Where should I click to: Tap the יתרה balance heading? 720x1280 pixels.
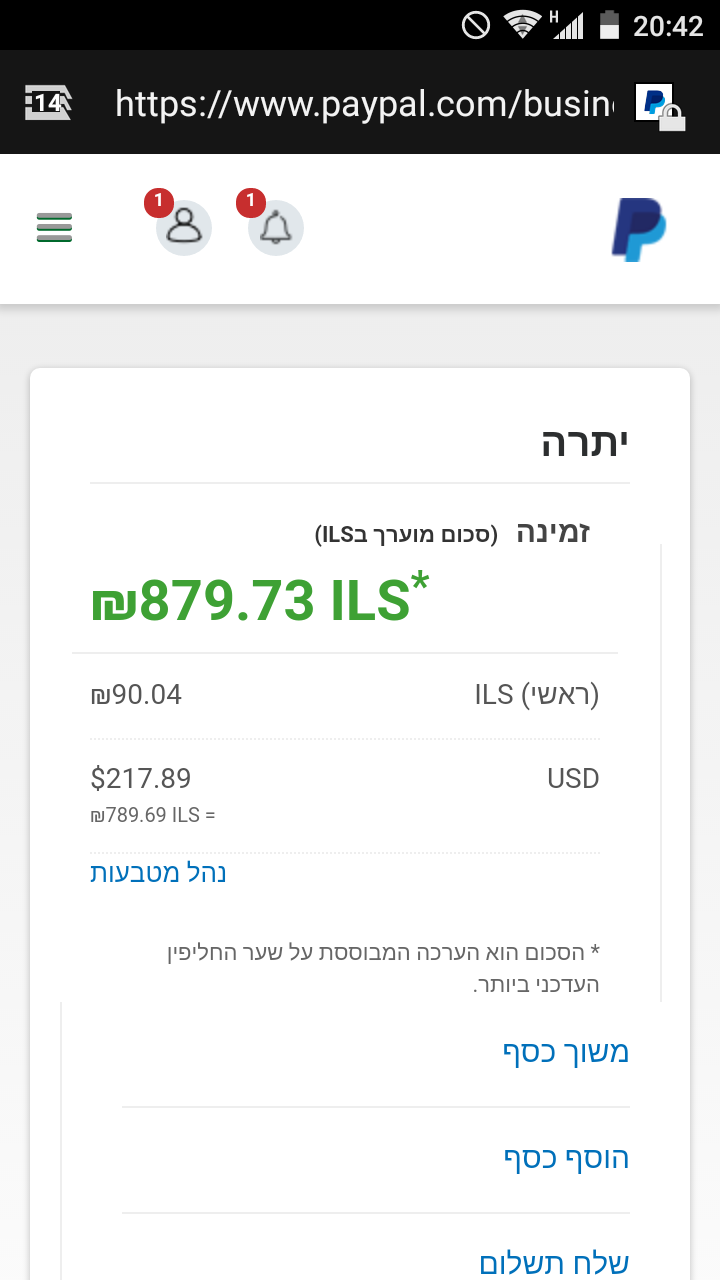click(585, 443)
